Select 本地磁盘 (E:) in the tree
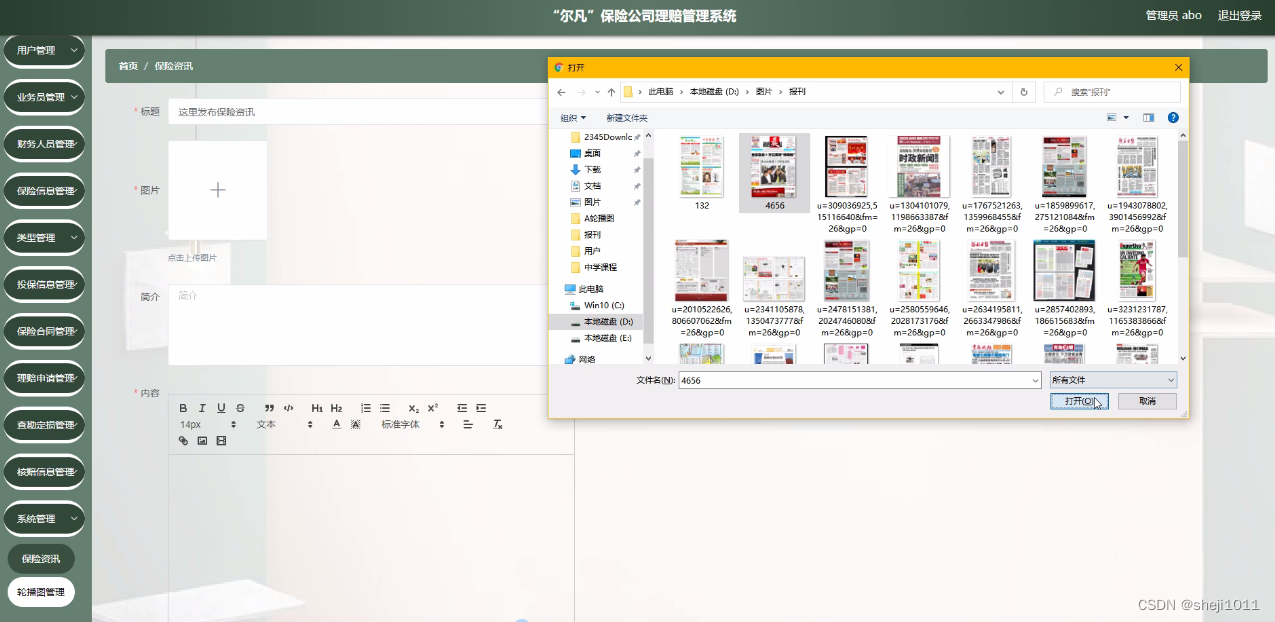 607,338
